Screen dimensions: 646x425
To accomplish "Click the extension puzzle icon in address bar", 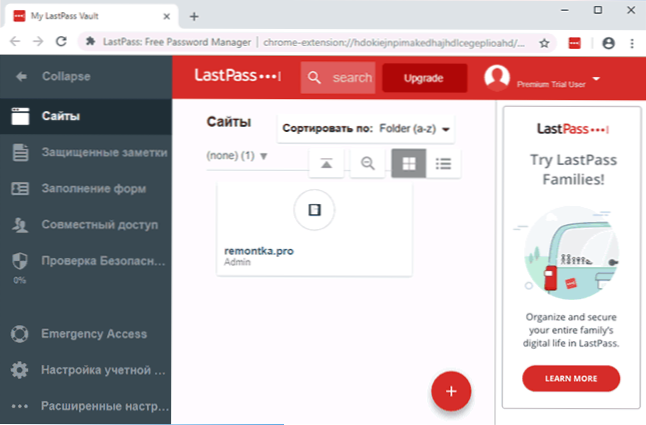I will [91, 42].
